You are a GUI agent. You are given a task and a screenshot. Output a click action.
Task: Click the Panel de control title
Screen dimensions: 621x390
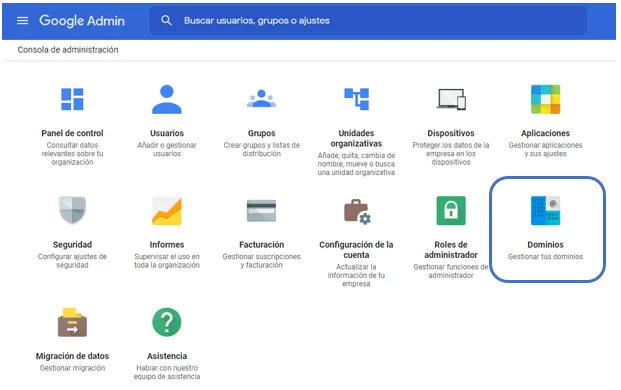(72, 133)
